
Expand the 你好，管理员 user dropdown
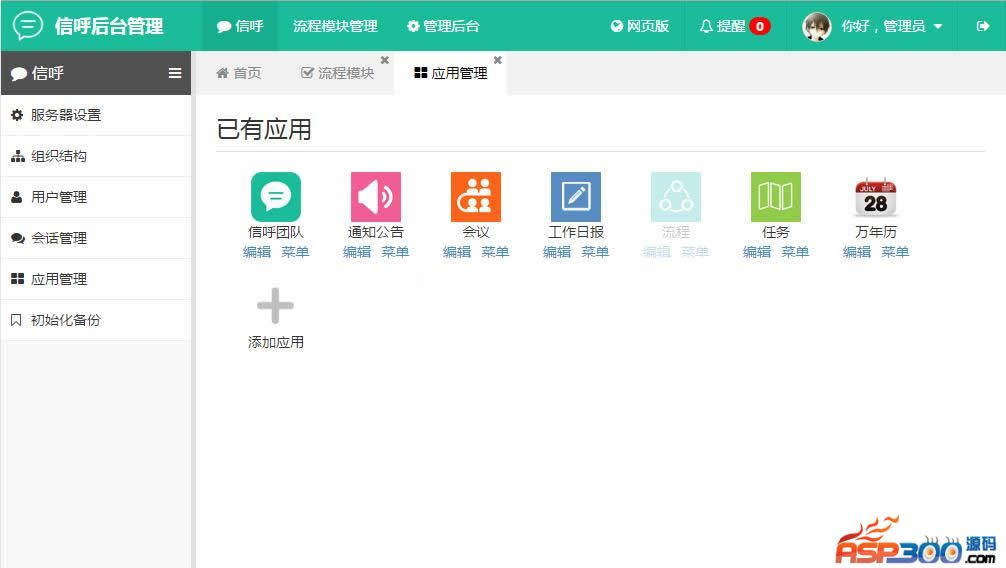pos(891,26)
